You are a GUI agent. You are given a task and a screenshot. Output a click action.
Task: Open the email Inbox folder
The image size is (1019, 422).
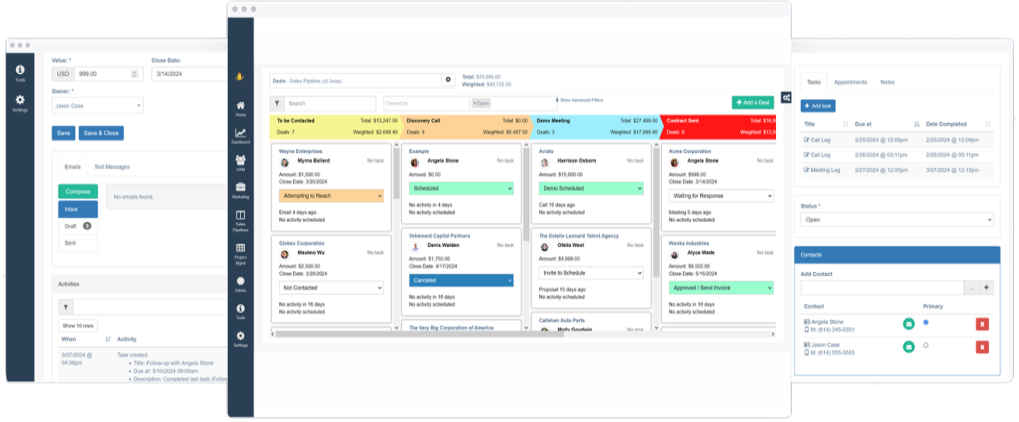click(78, 209)
